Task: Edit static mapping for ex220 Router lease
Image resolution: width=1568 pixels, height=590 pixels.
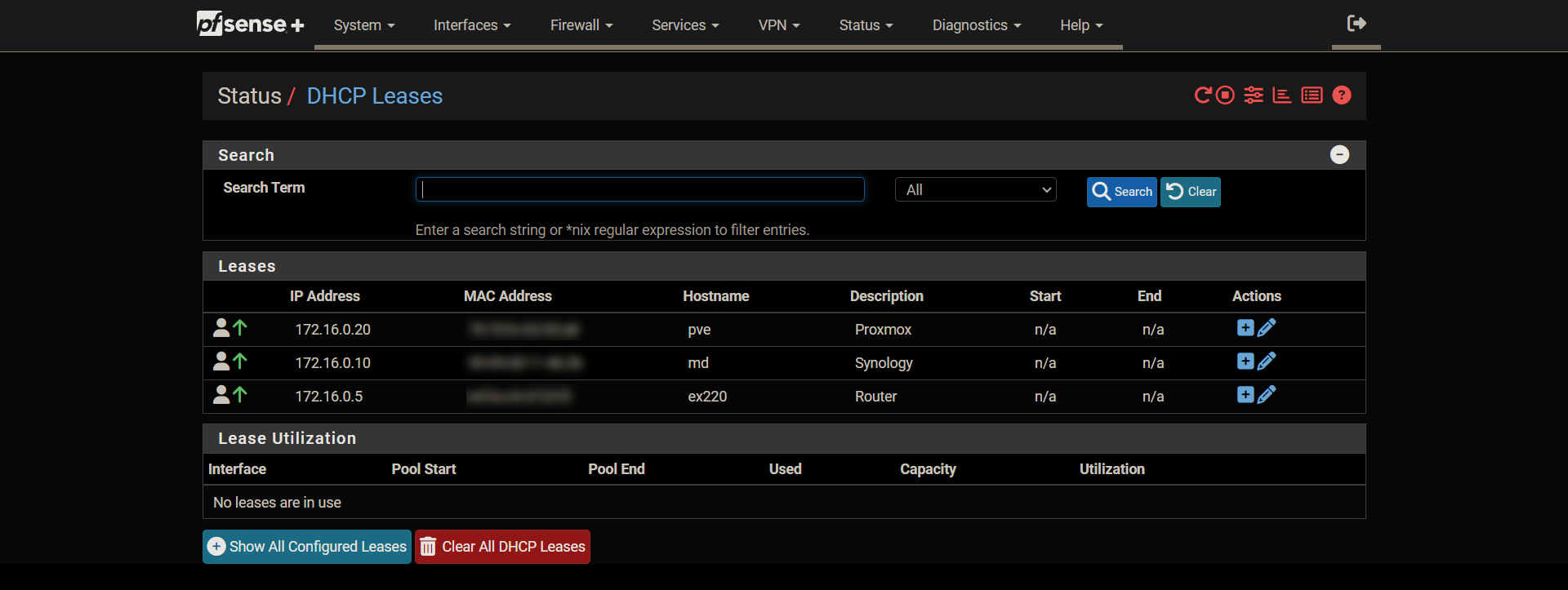Action: [1267, 395]
